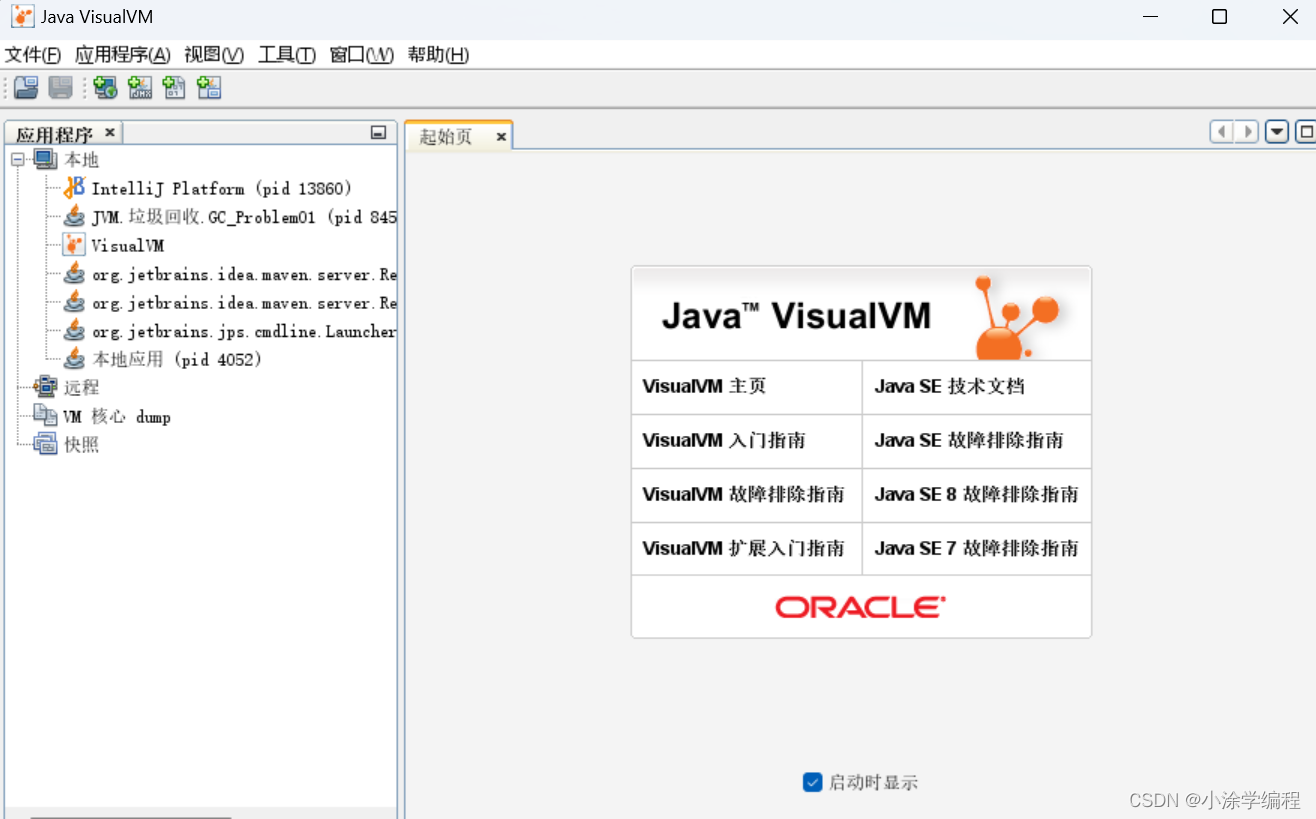Toggle the 启动时显示 checkbox
This screenshot has width=1316, height=819.
click(812, 782)
